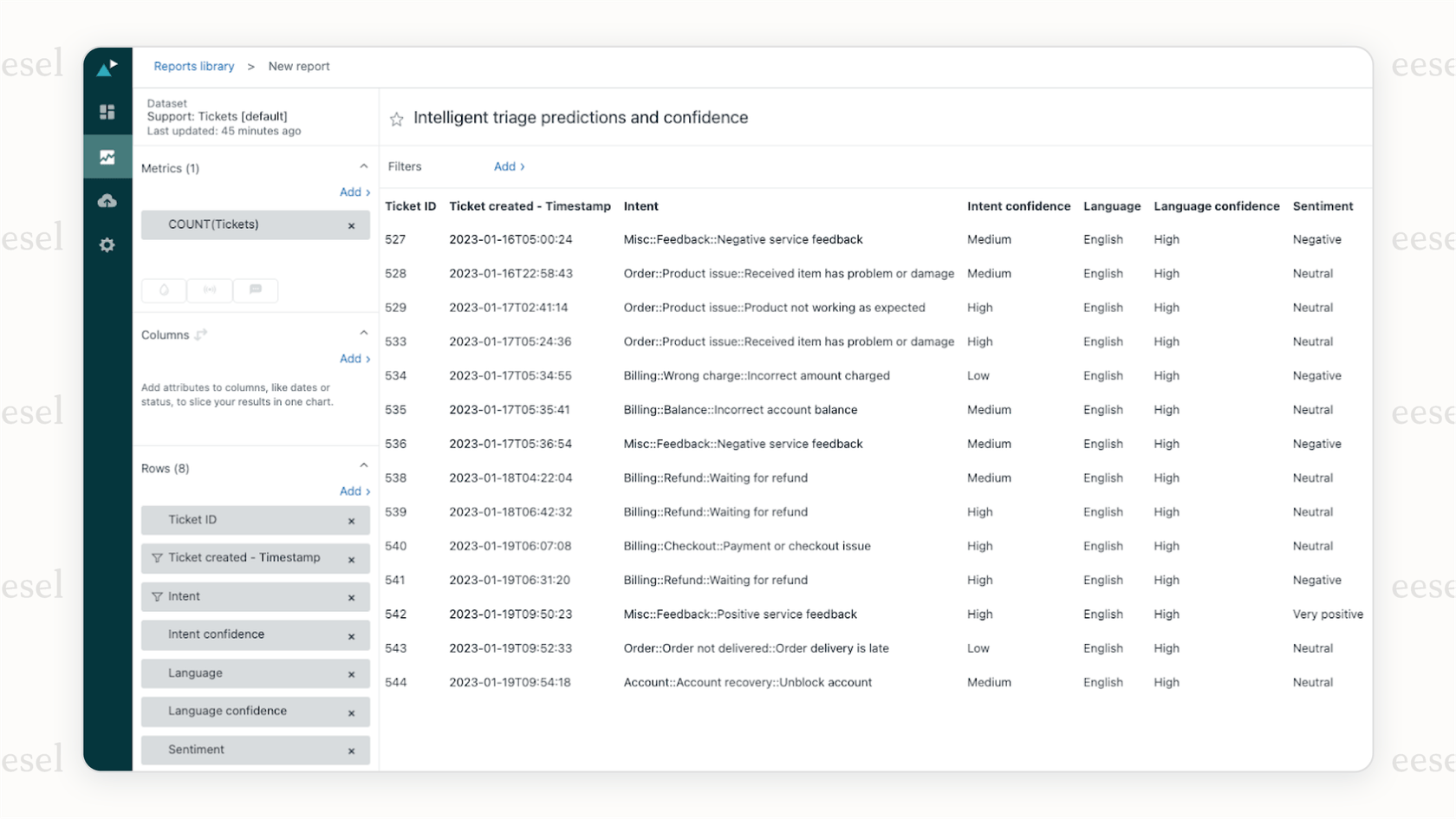
Task: Select the droplet metric icon
Action: (x=163, y=290)
